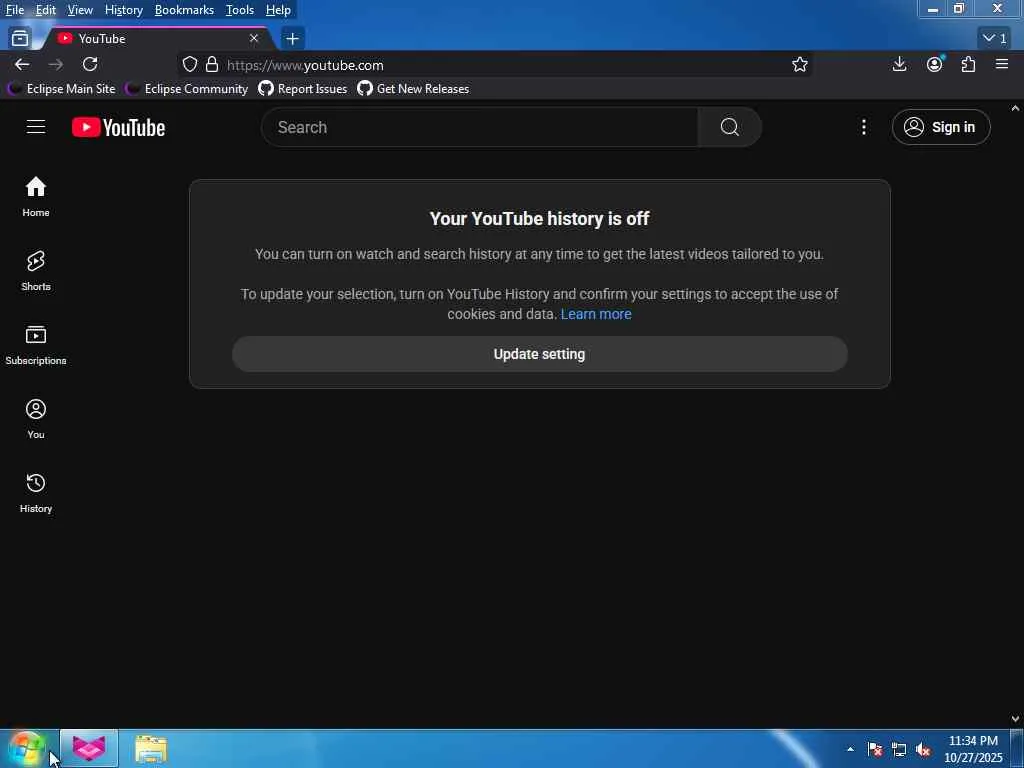Screen dimensions: 1024x768
Task: Open Eclipse Main Site bookmark
Action: tap(61, 89)
